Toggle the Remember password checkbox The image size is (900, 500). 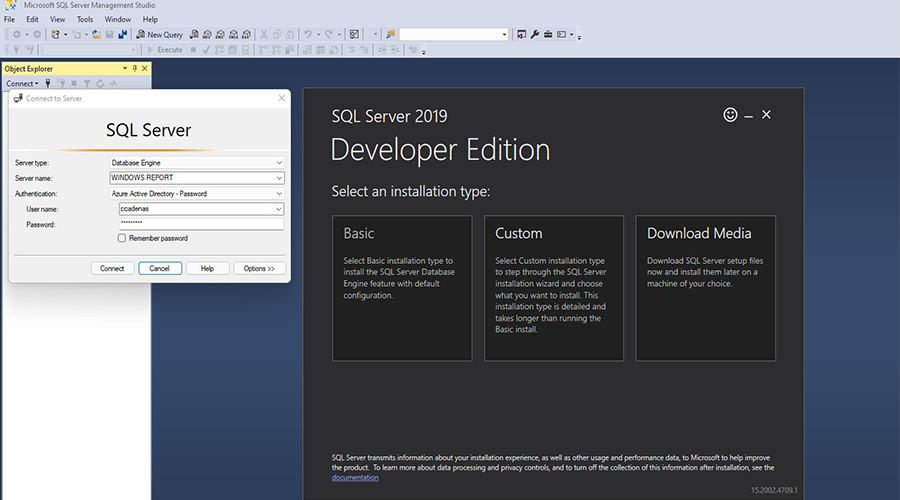122,238
